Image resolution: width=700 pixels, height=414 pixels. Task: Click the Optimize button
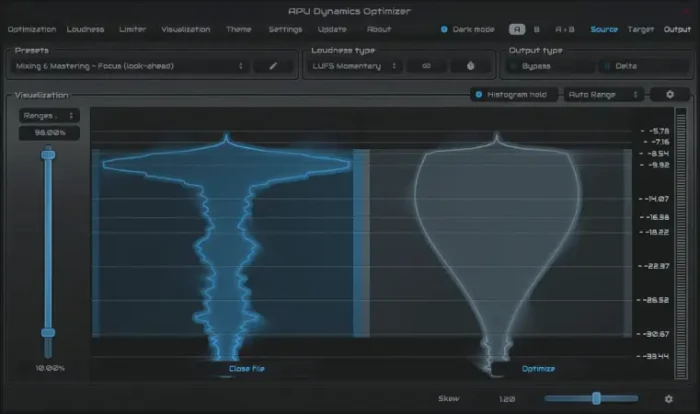click(538, 368)
